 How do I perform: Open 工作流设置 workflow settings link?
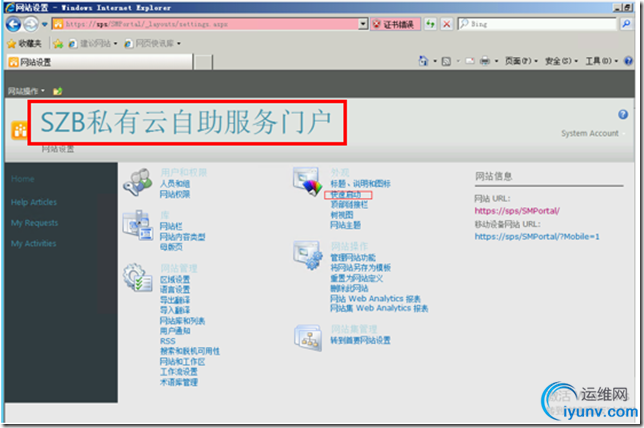click(x=179, y=372)
